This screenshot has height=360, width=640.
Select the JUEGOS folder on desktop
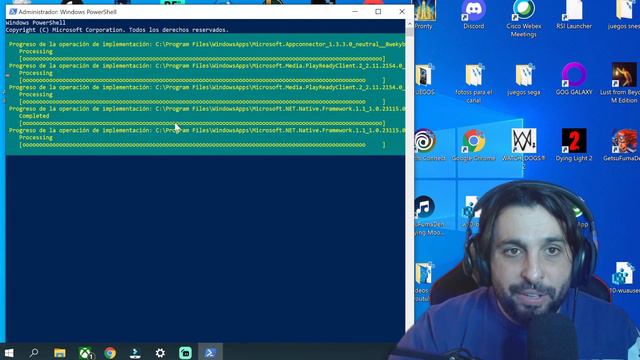(424, 80)
